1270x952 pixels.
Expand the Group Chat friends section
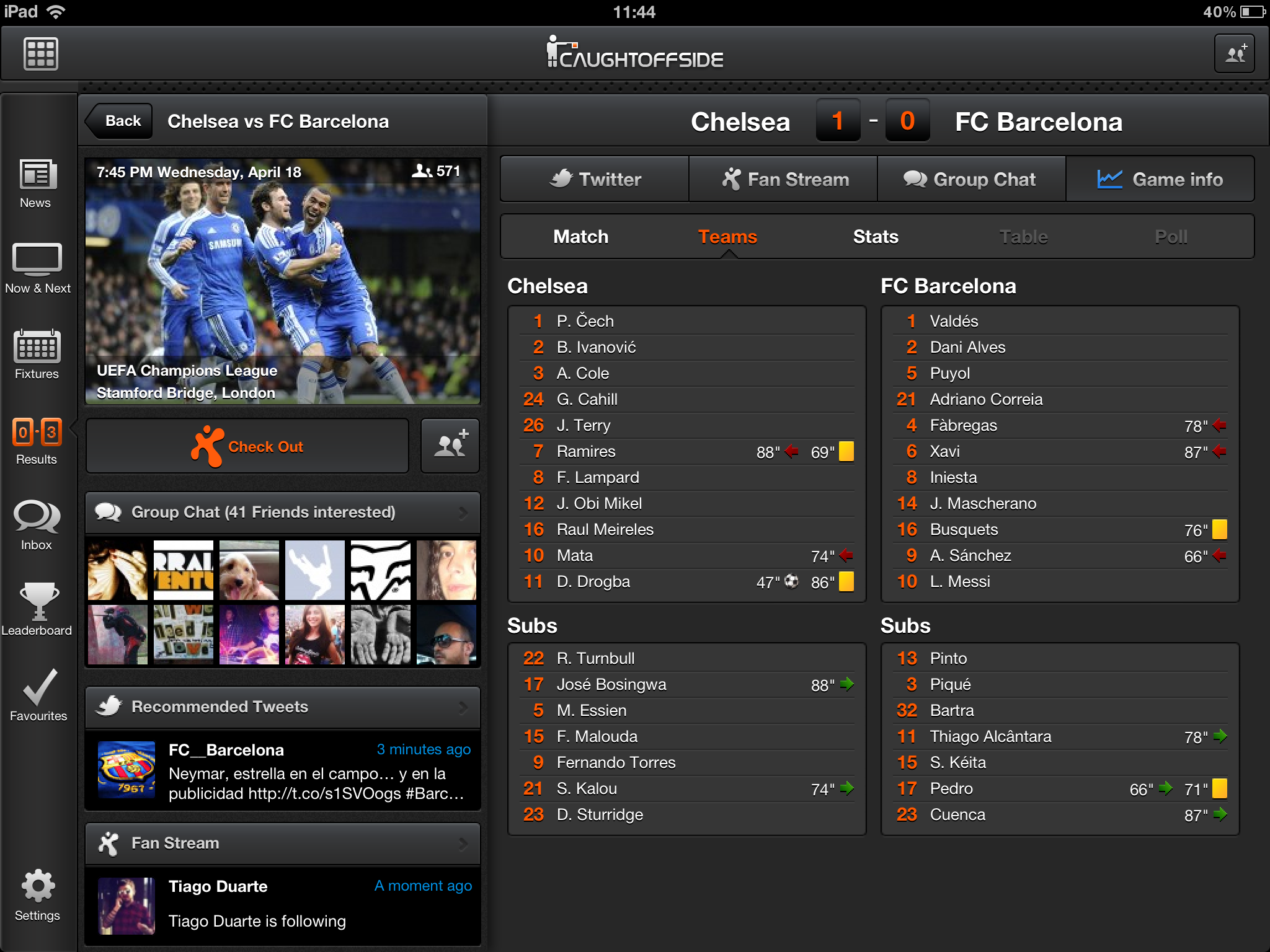283,513
